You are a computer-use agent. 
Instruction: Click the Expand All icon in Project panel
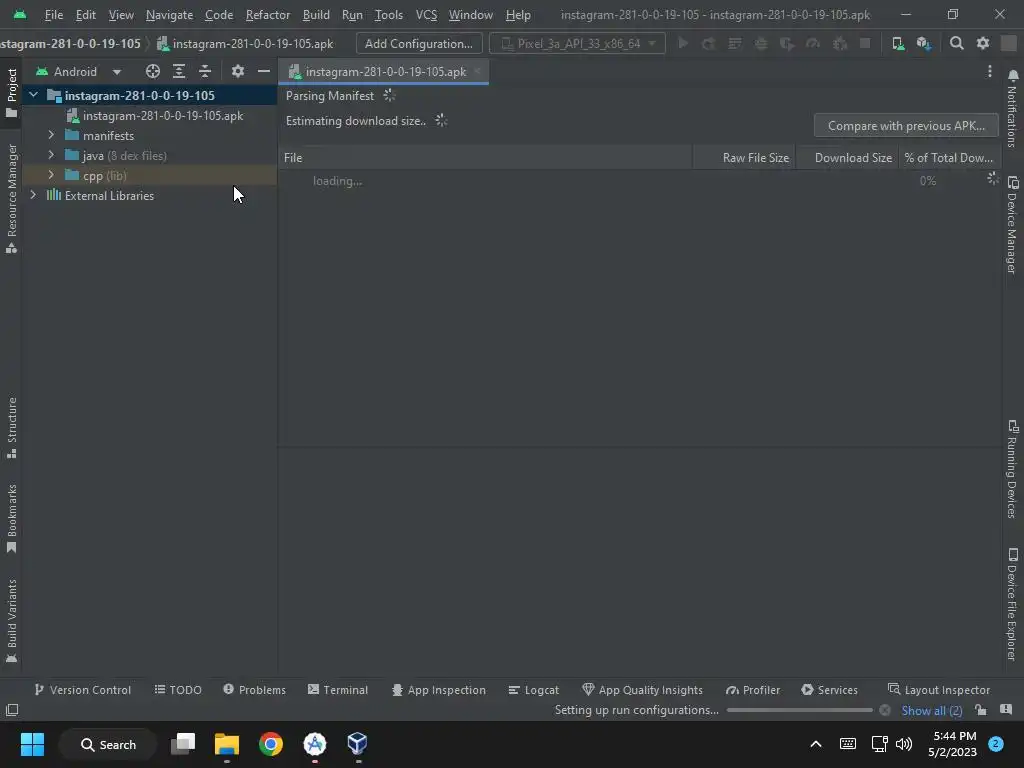pos(179,72)
